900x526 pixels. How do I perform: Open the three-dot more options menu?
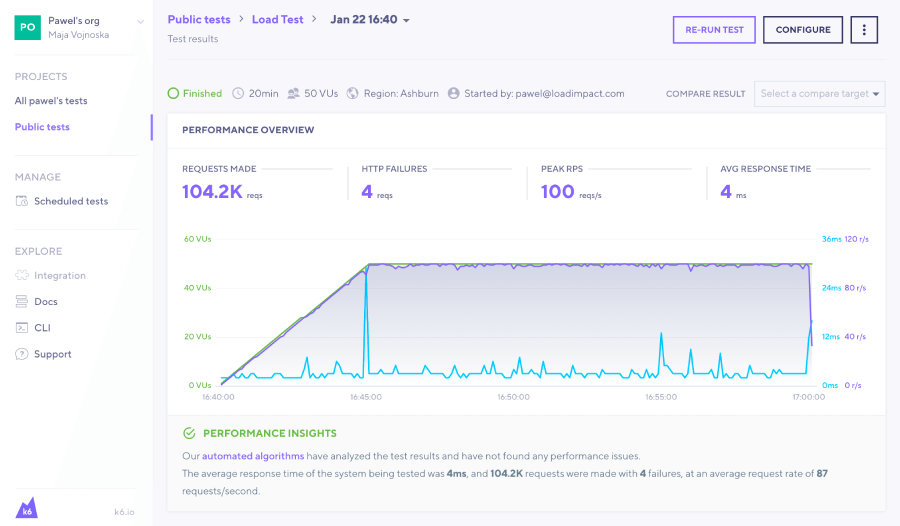pos(864,30)
